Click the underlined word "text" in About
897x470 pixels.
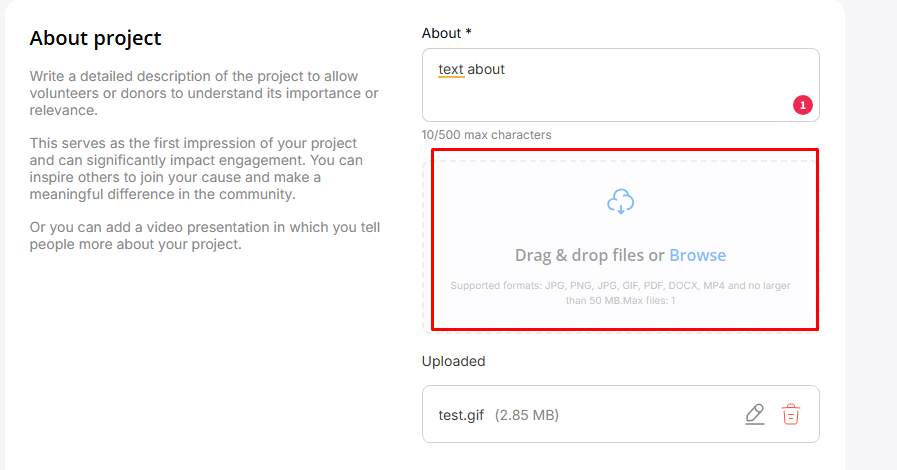(x=451, y=69)
